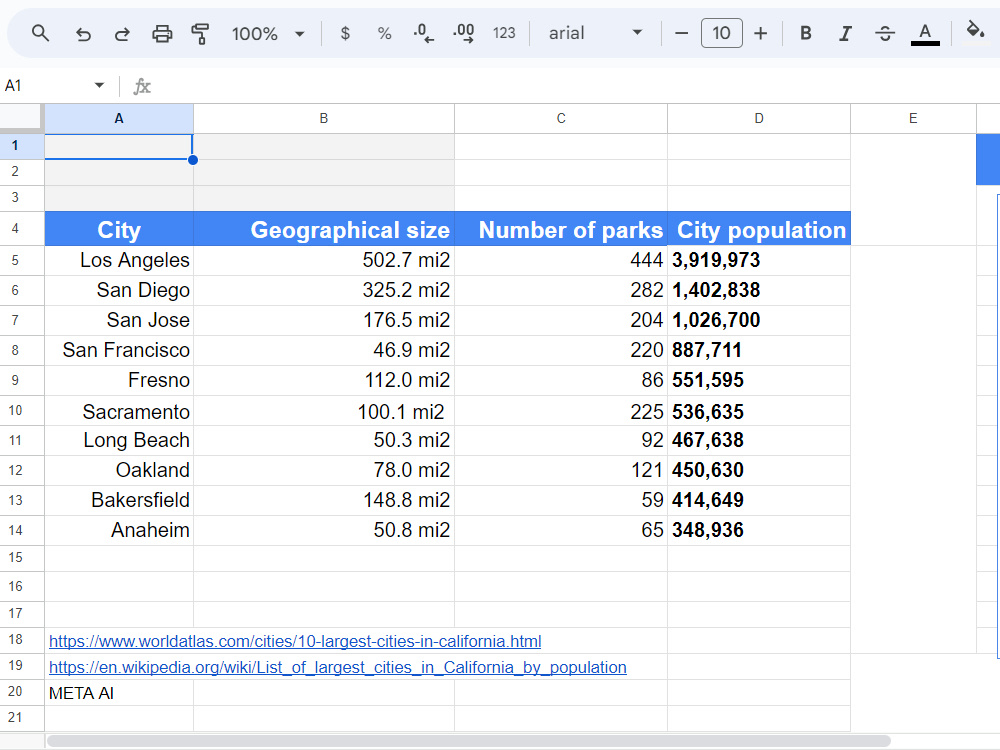The height and width of the screenshot is (750, 1000).
Task: Toggle bold formatting
Action: (x=805, y=33)
